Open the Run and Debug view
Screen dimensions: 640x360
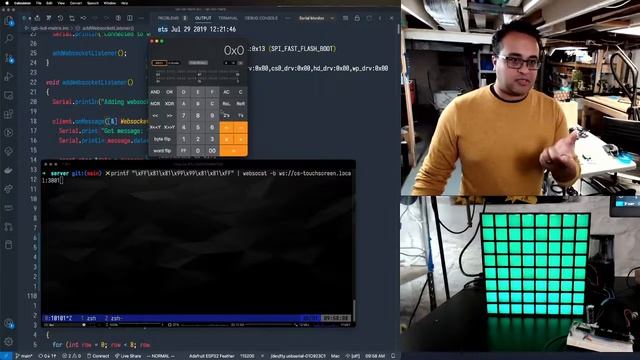click(9, 76)
